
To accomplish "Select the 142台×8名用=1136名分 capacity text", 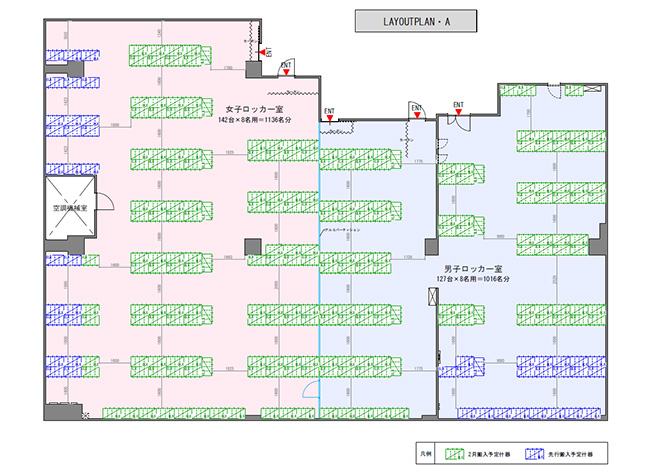I will [x=255, y=119].
